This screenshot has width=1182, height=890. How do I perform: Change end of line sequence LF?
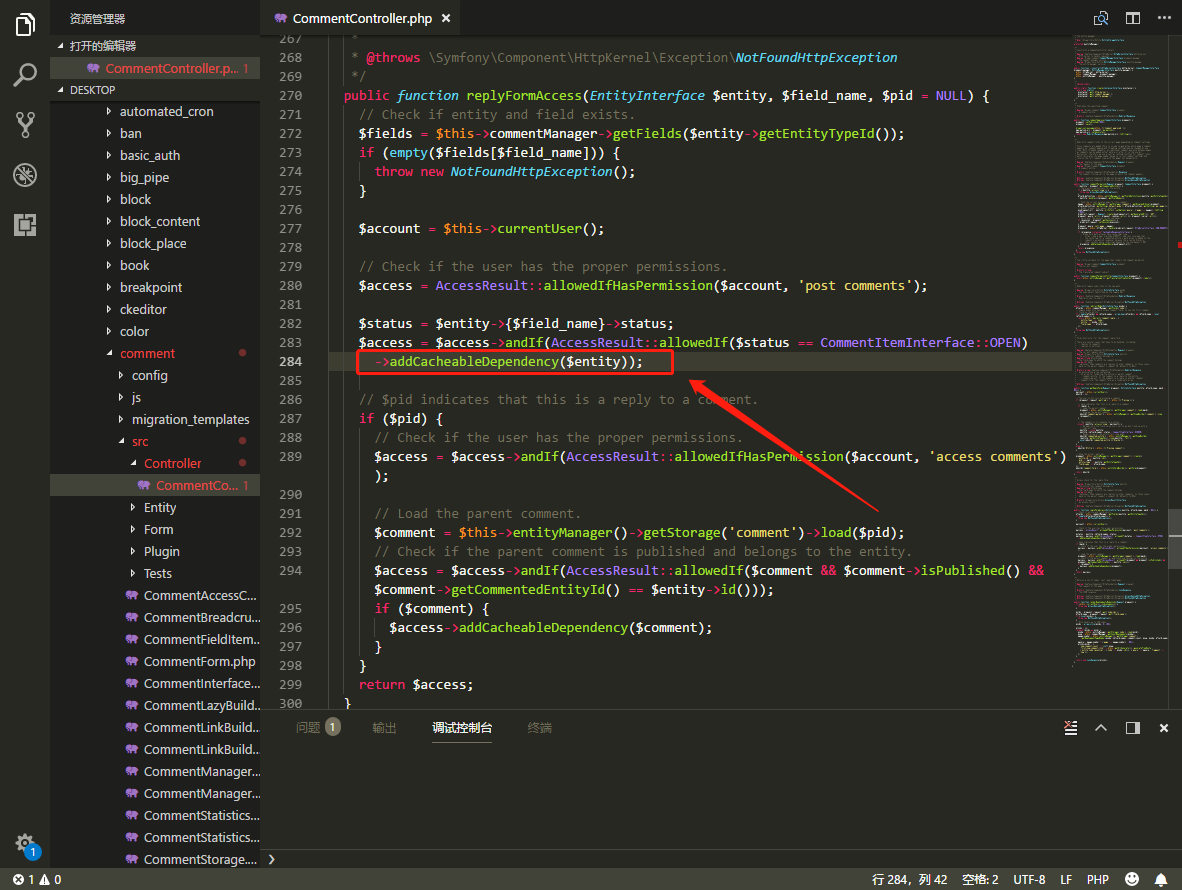[x=1066, y=879]
